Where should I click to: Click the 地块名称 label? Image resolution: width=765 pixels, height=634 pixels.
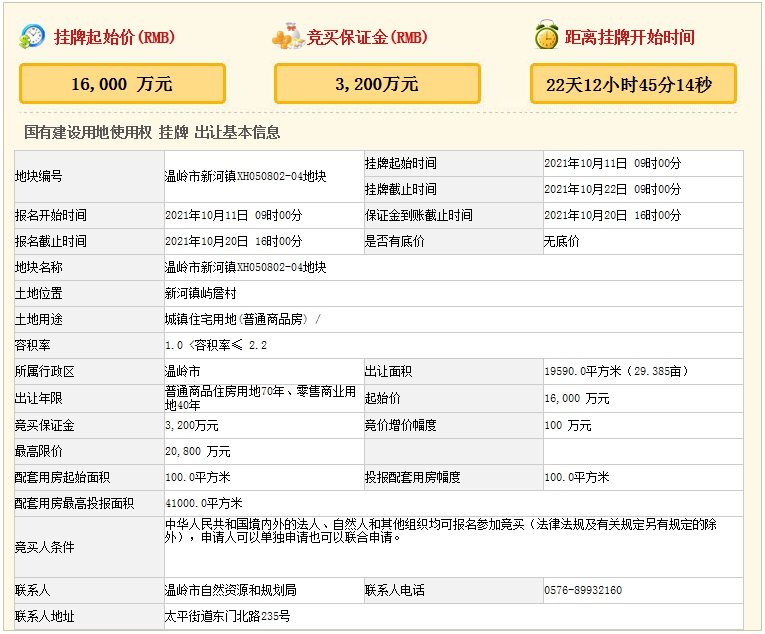[x=39, y=267]
